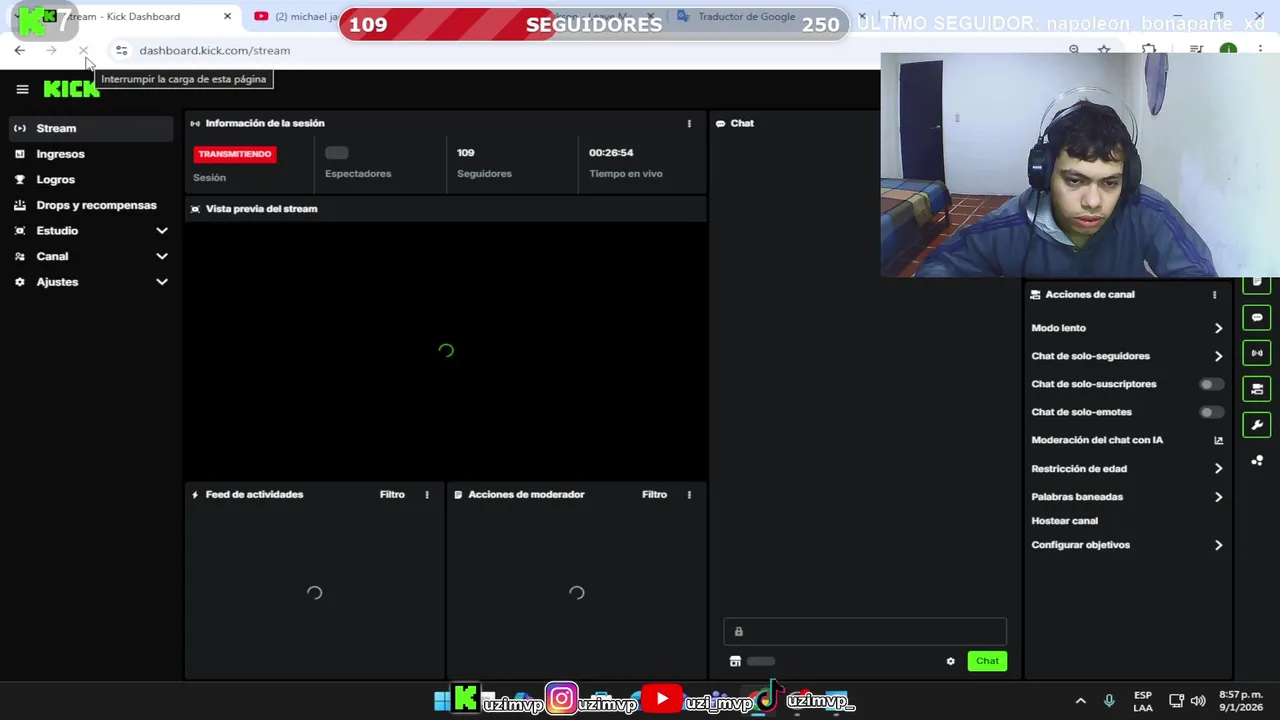Open external link icon for Moderación del chat con IA
This screenshot has height=720, width=1280.
(x=1218, y=440)
